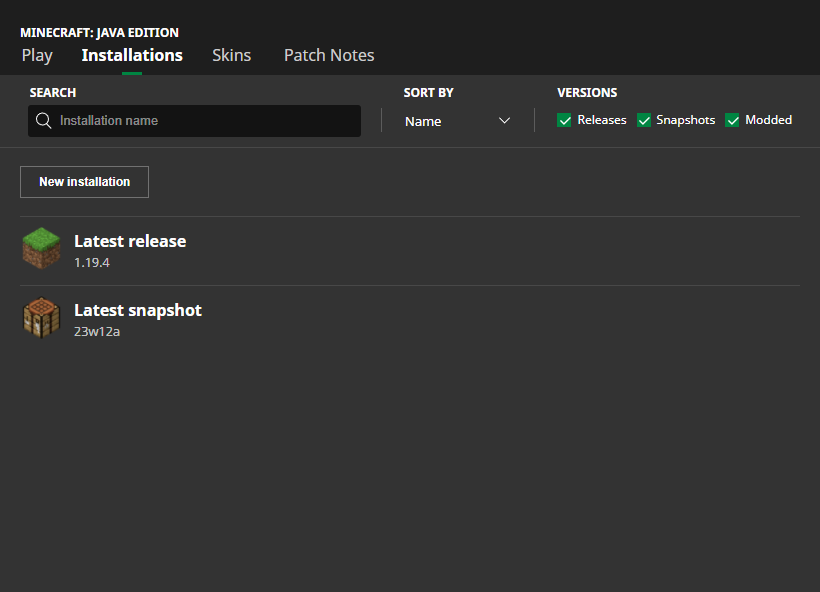The image size is (820, 592).
Task: Uncheck the Releases versions checkbox
Action: pos(564,120)
